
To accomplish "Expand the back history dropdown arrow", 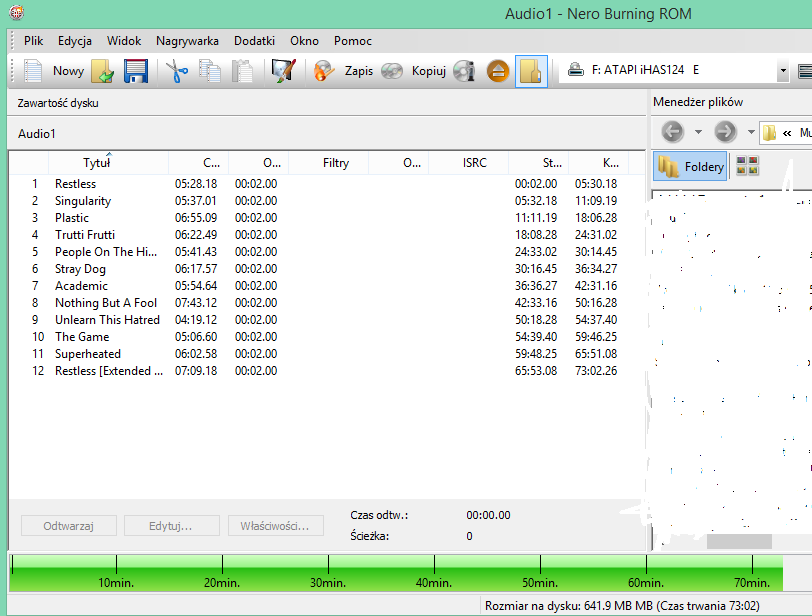I will tap(698, 132).
